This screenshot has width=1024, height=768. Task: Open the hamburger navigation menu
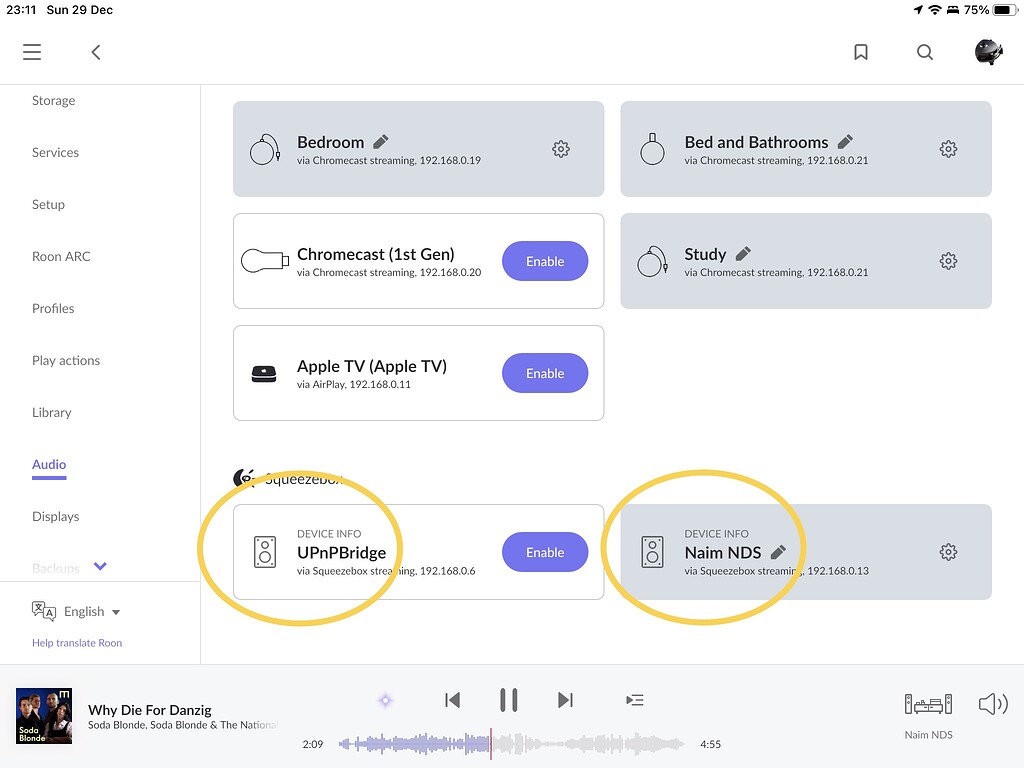tap(31, 51)
